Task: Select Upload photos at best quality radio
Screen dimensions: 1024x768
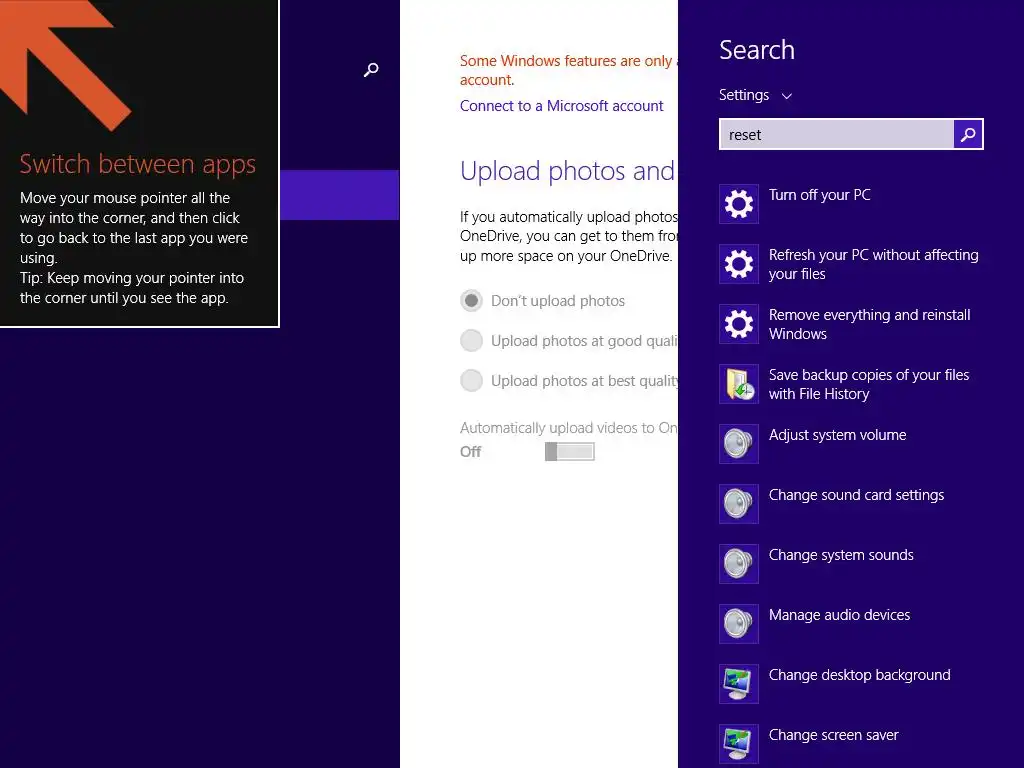Action: (472, 380)
